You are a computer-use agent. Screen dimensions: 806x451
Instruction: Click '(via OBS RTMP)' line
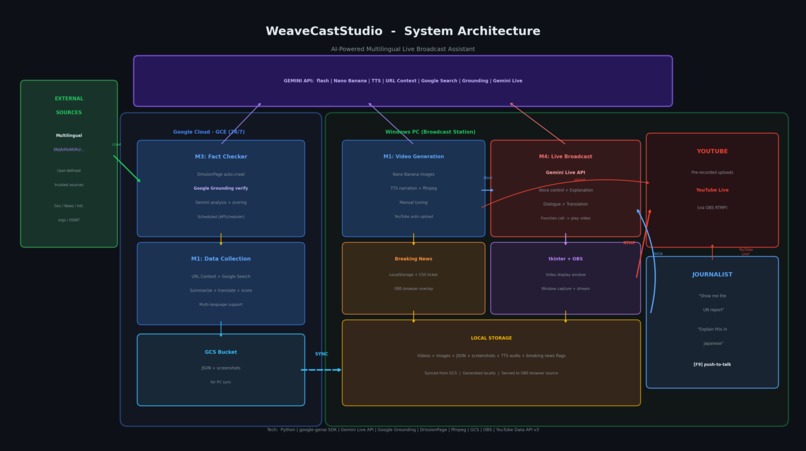712,208
